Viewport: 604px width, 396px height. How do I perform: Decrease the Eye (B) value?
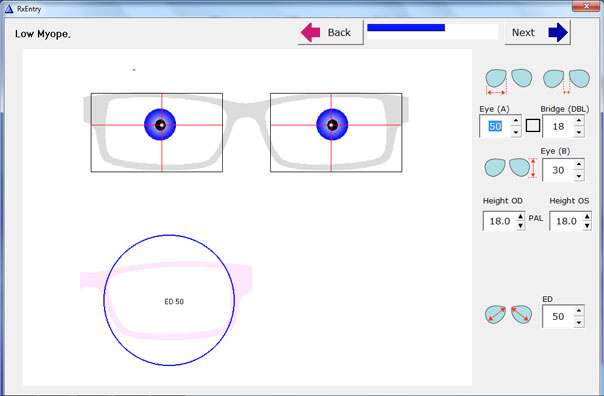pos(579,176)
